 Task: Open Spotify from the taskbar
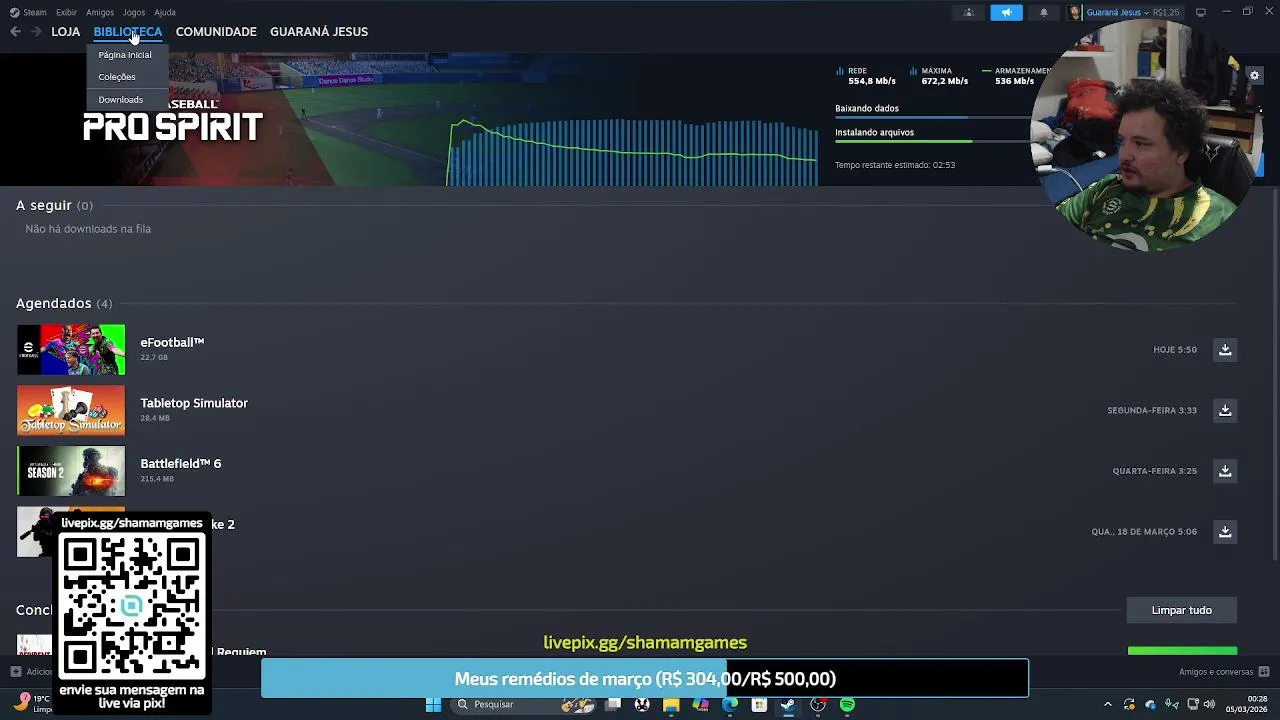point(848,704)
